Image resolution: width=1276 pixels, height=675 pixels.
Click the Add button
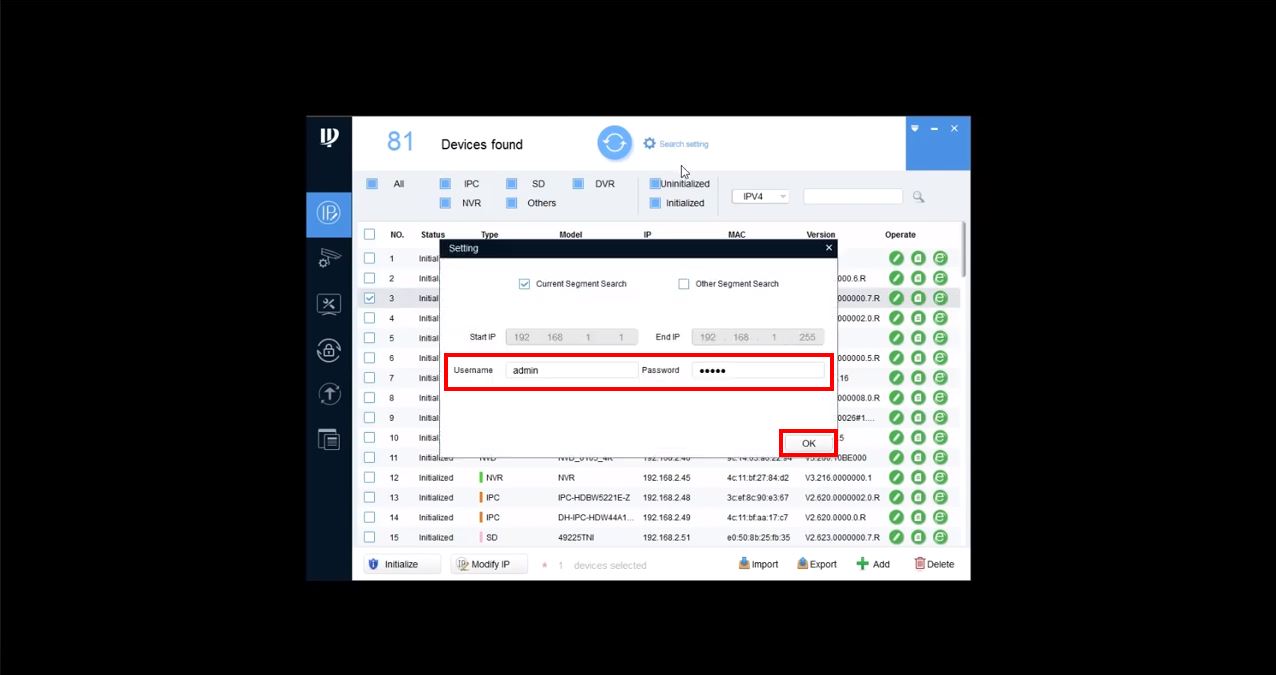873,564
